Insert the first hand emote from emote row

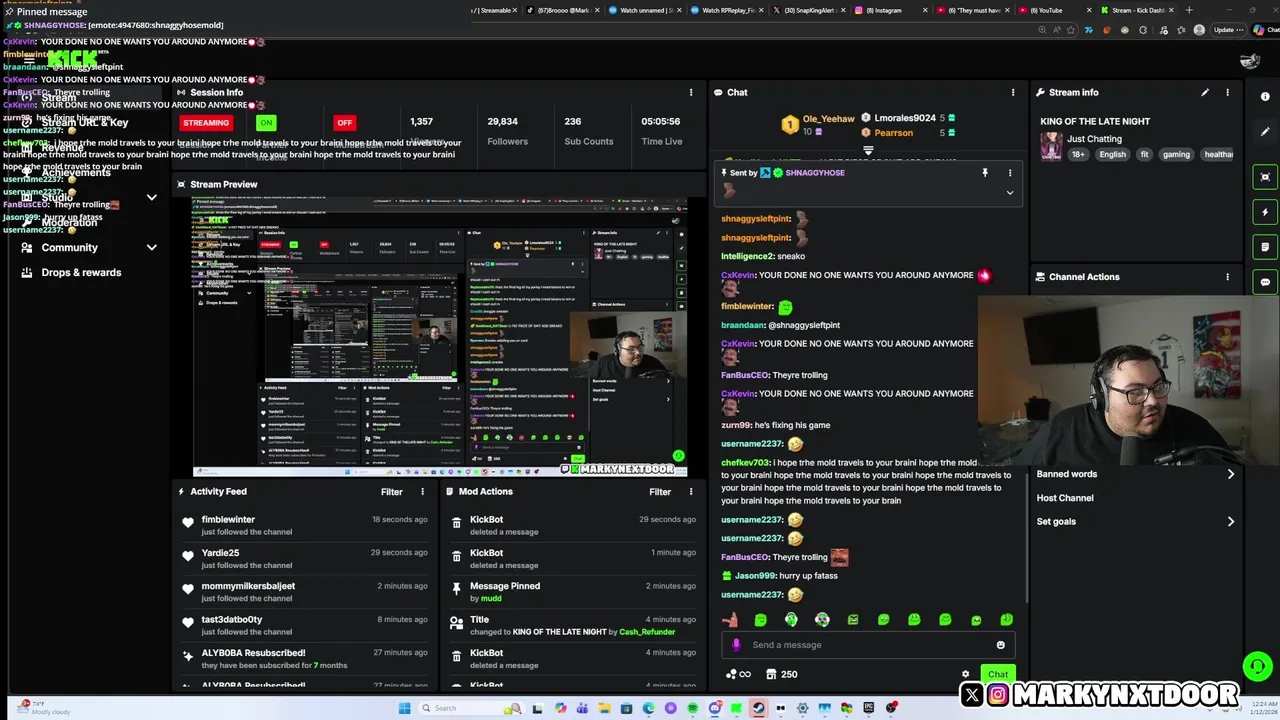(x=730, y=620)
